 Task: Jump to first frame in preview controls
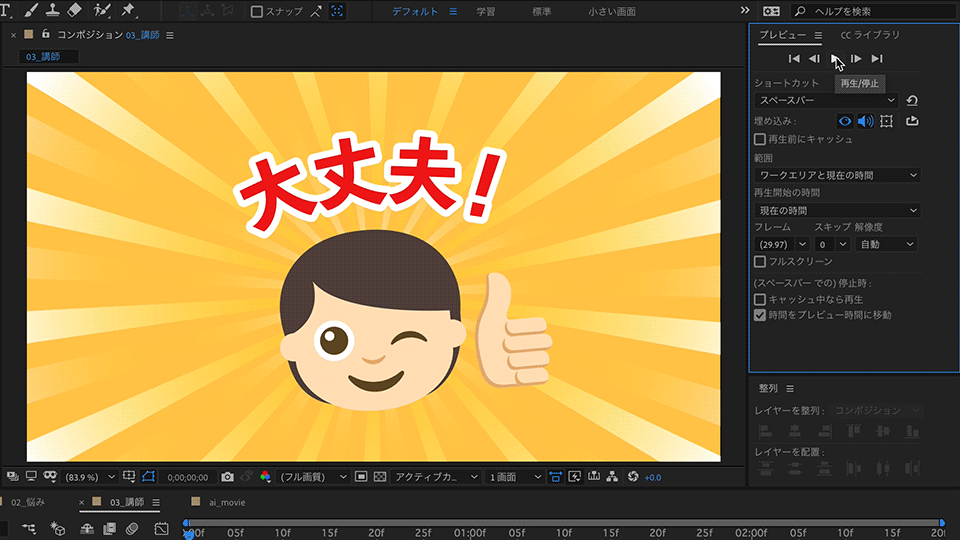click(794, 59)
